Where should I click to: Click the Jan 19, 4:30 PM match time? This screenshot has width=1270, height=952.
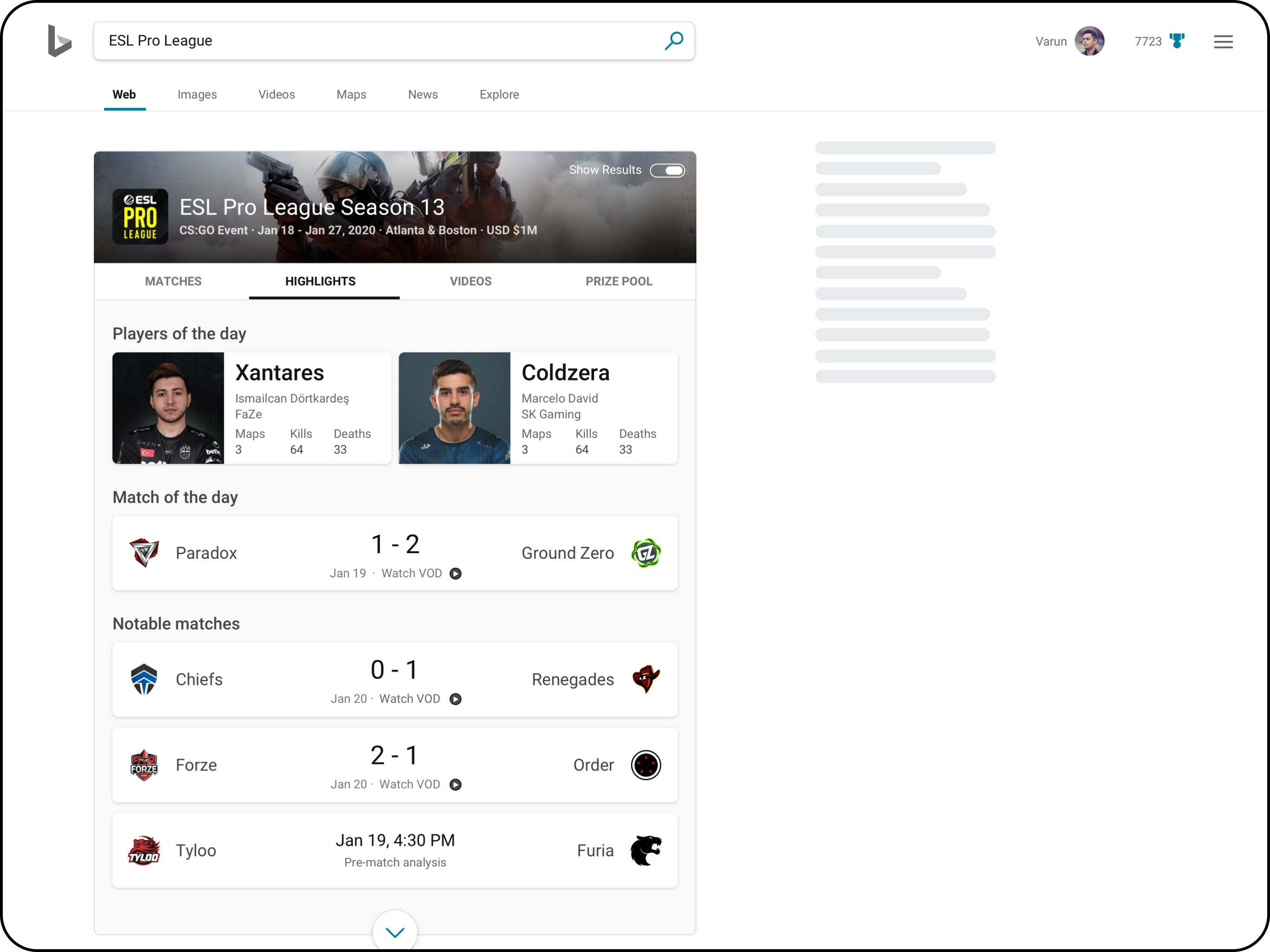(x=395, y=840)
